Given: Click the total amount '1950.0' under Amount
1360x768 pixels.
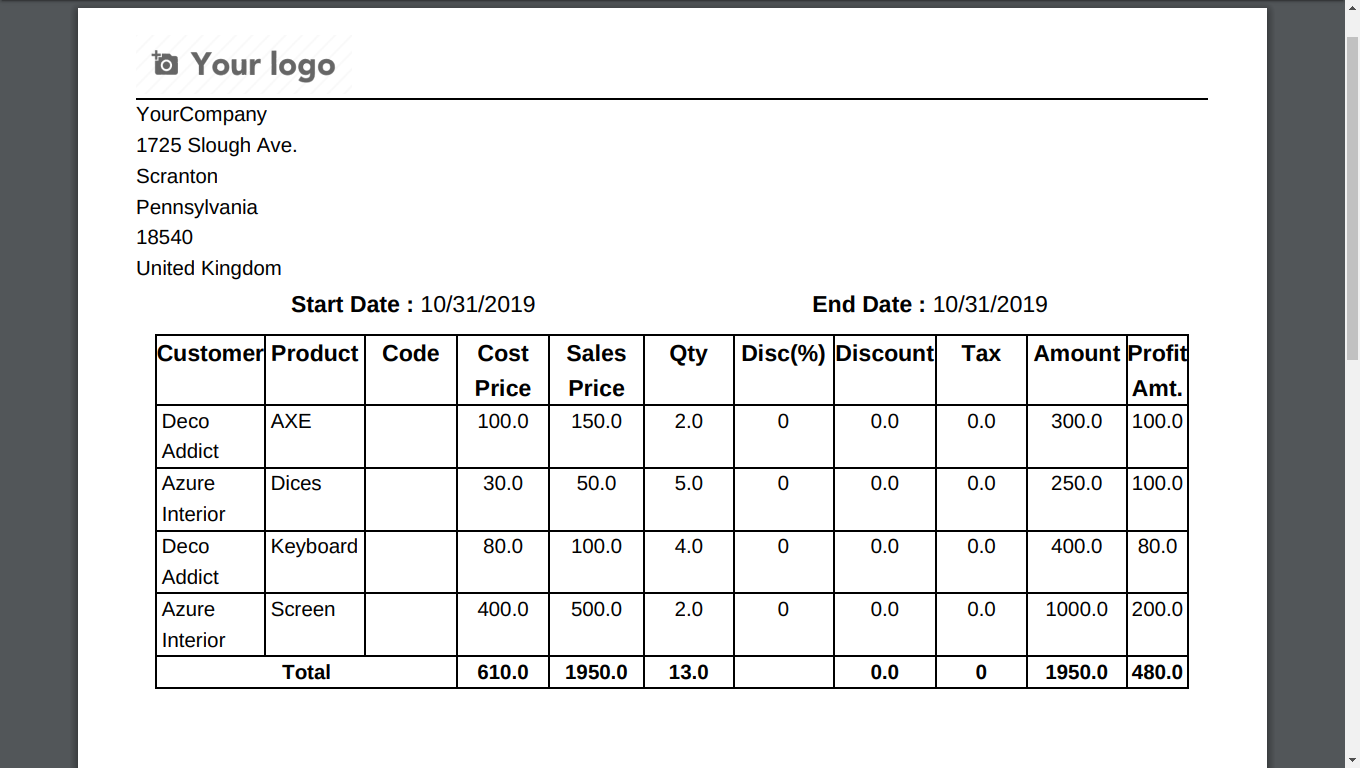Looking at the screenshot, I should coord(1077,672).
